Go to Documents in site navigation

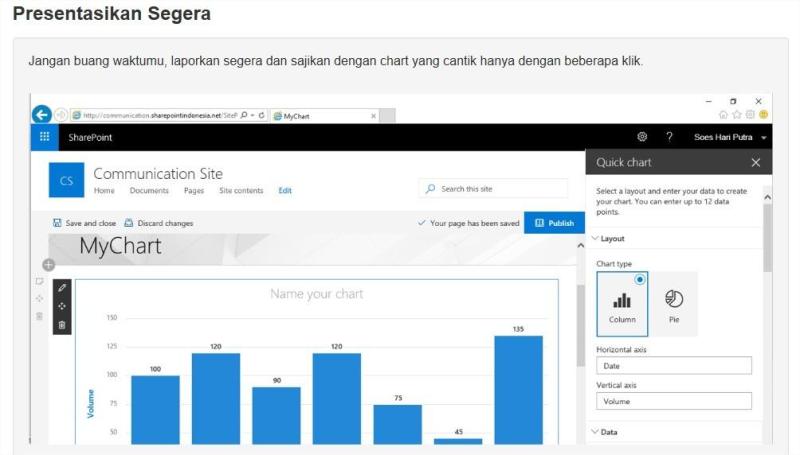149,190
